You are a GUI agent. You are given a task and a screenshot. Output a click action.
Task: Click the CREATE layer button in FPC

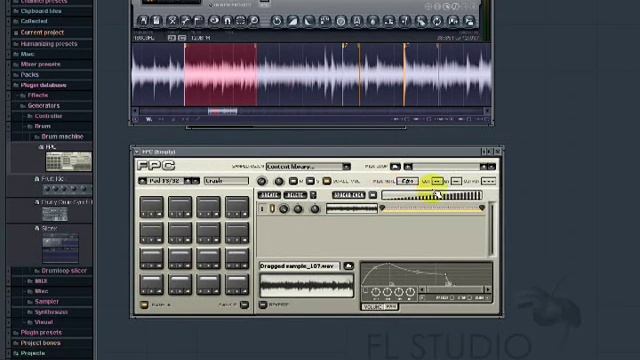269,195
